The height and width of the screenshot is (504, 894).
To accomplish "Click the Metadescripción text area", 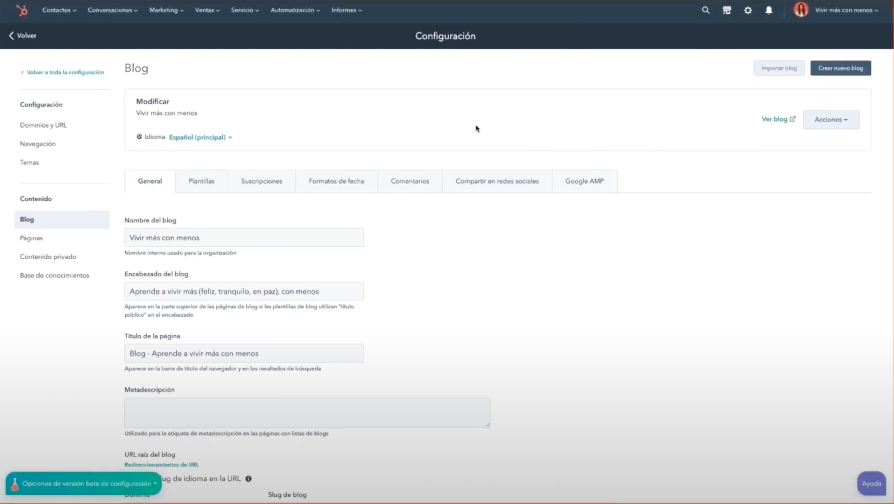I will [x=307, y=413].
